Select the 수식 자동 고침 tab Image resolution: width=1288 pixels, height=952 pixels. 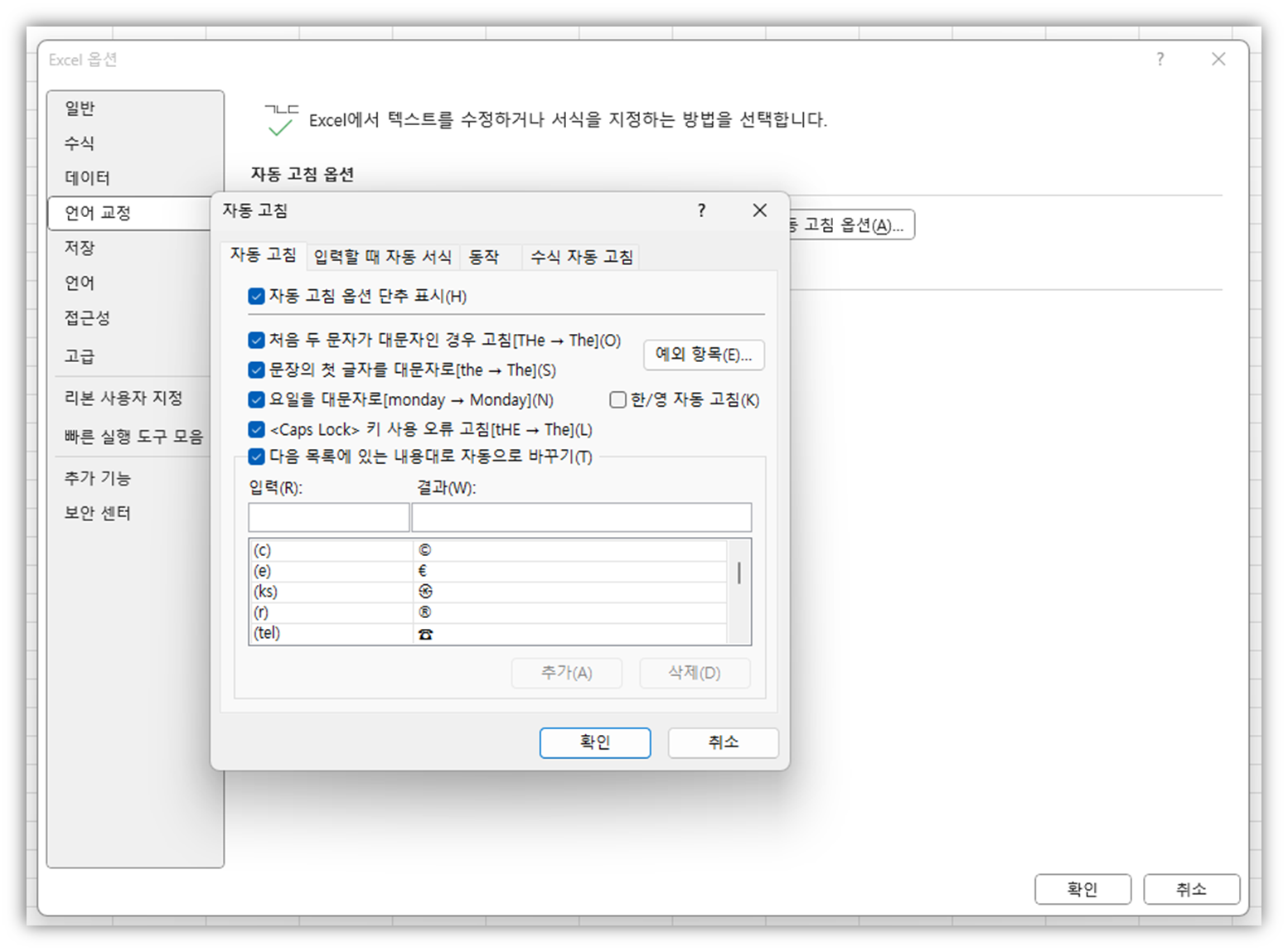point(579,256)
